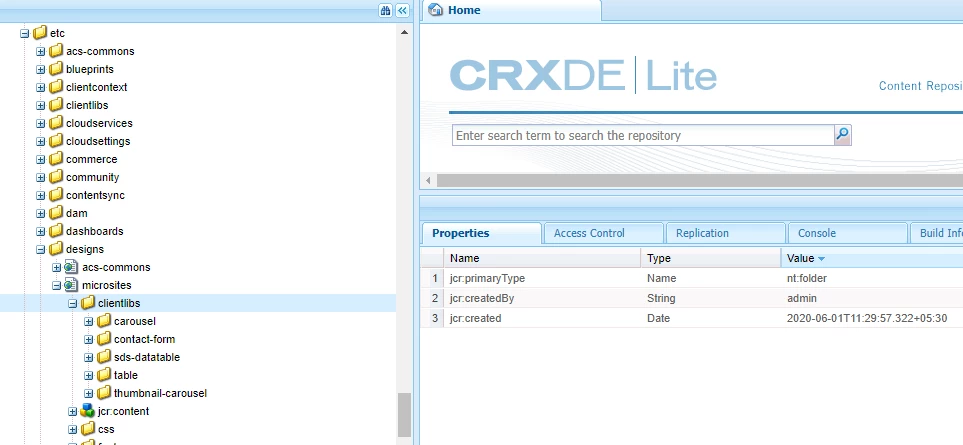The height and width of the screenshot is (445, 963).
Task: Click the acs-commons page icon under designs
Action: tap(72, 267)
